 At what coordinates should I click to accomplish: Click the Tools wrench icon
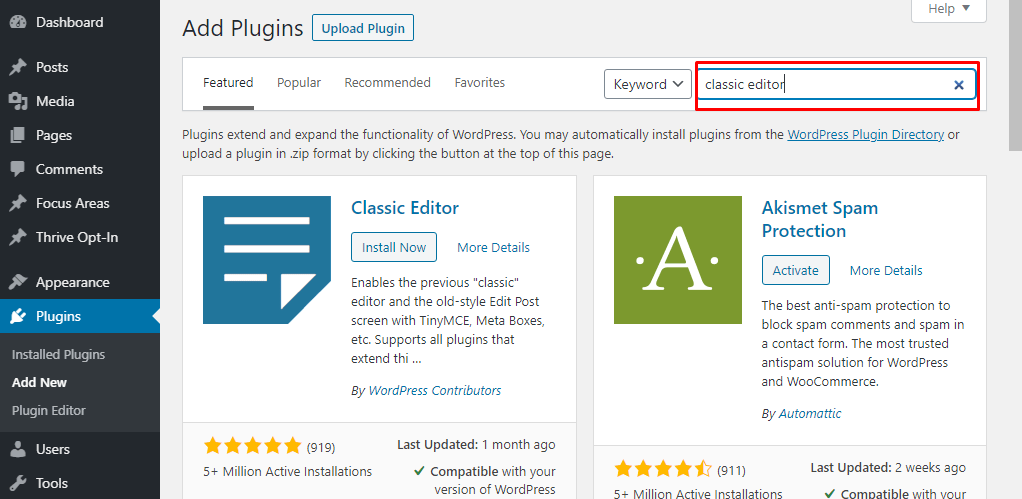click(18, 483)
